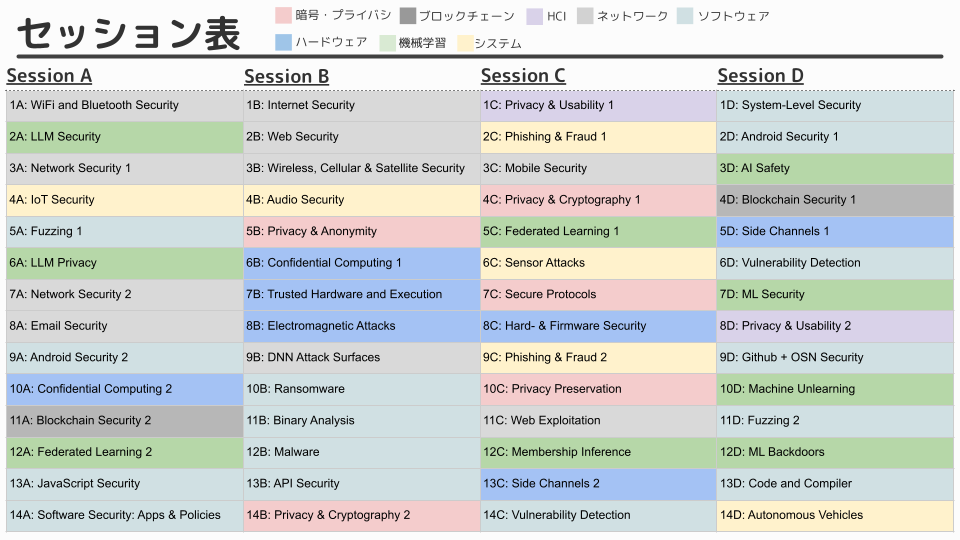Select the 6B: Confidential Computing 1 cell
Image resolution: width=960 pixels, height=540 pixels.
[362, 263]
